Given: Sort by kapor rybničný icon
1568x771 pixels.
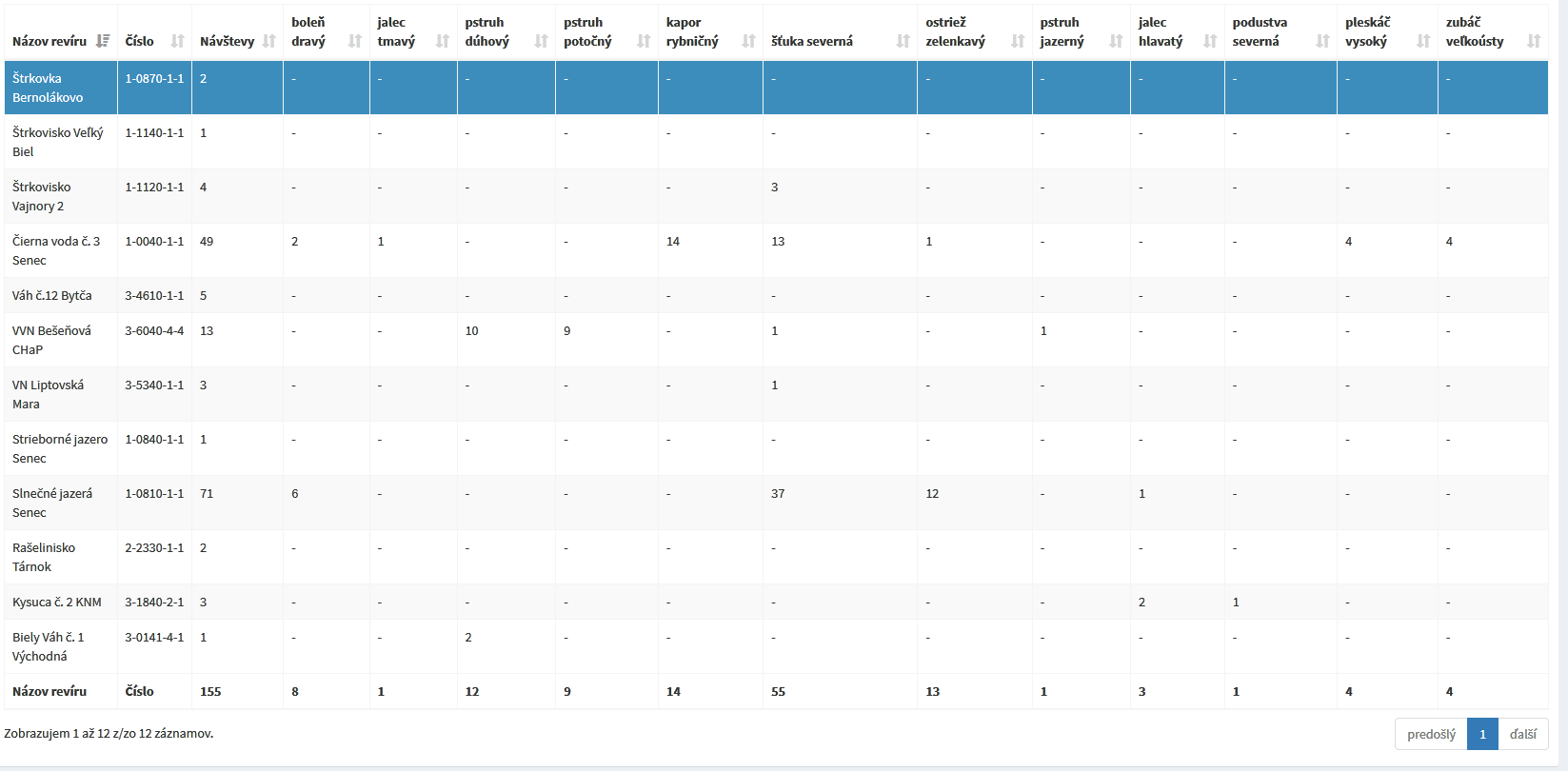Looking at the screenshot, I should [748, 41].
